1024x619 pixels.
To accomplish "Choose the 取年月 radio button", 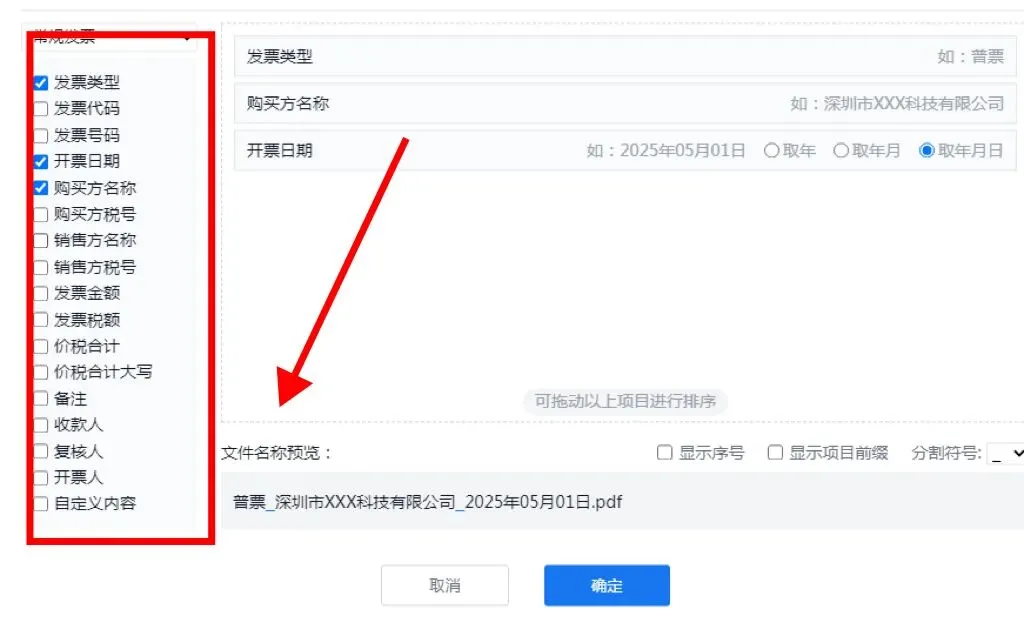I will [841, 151].
